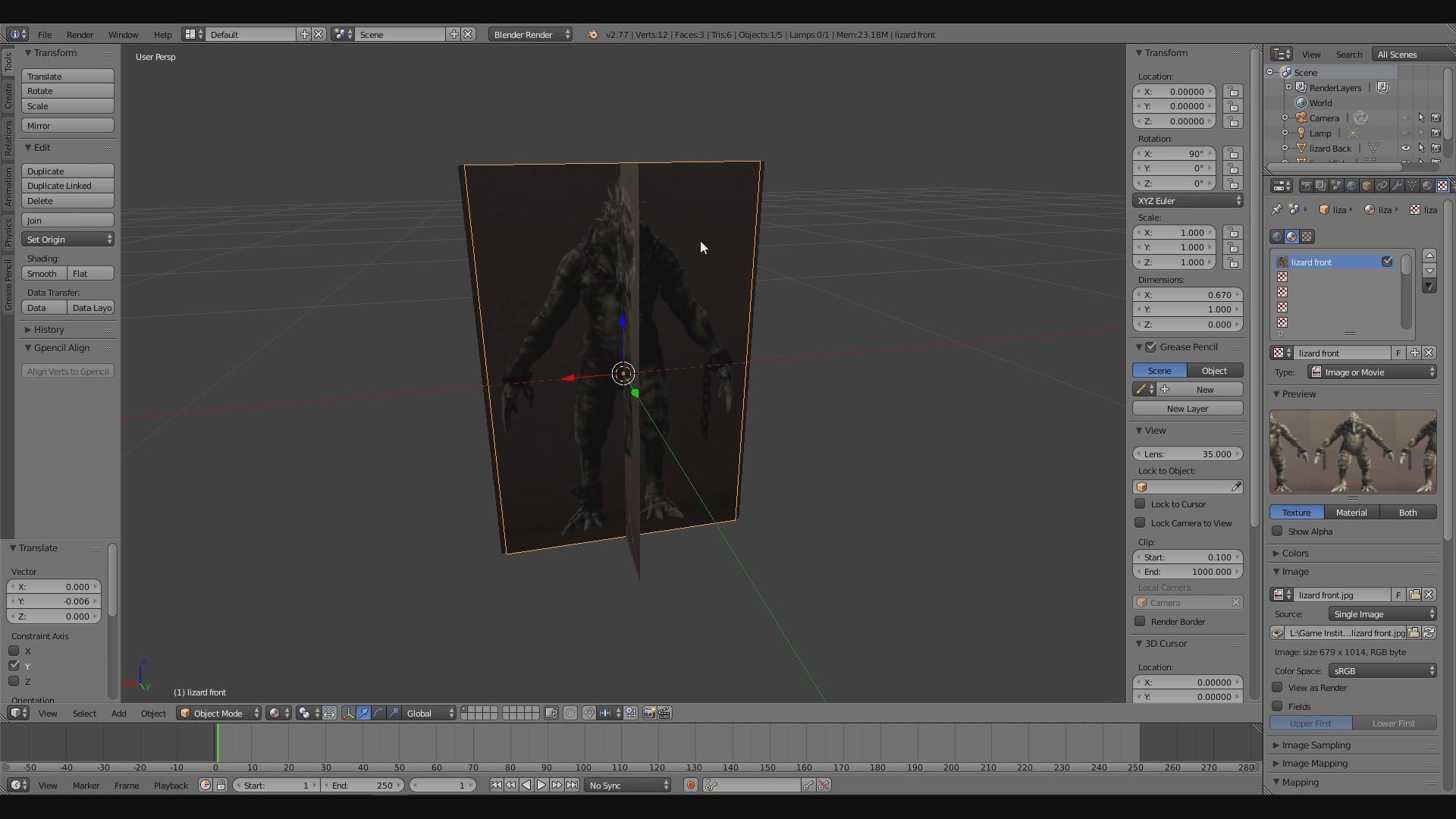Viewport: 1456px width, 819px height.
Task: Switch to the Create tool shelf tab
Action: (x=8, y=96)
